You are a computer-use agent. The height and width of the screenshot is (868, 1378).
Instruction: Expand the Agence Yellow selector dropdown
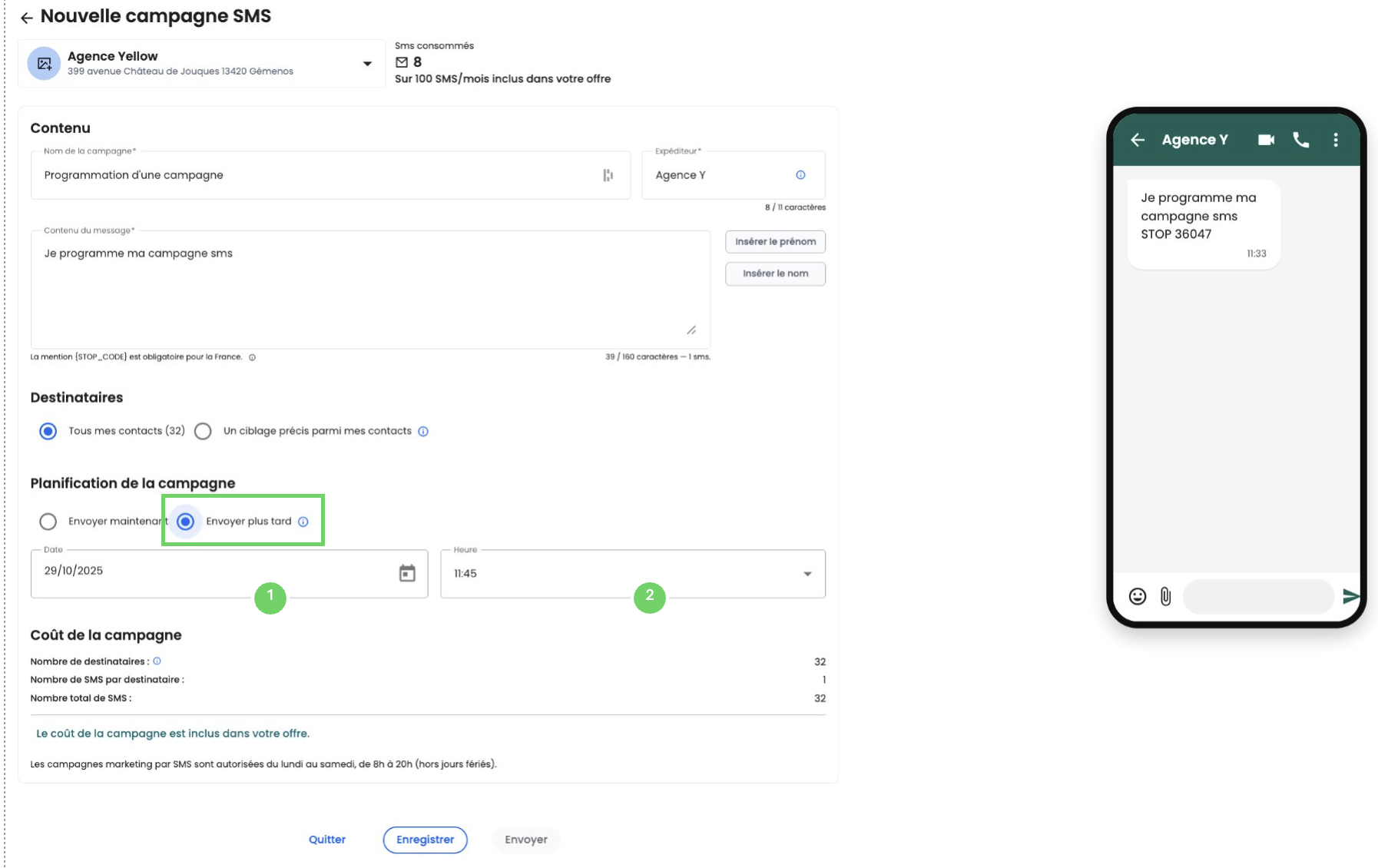tap(367, 64)
